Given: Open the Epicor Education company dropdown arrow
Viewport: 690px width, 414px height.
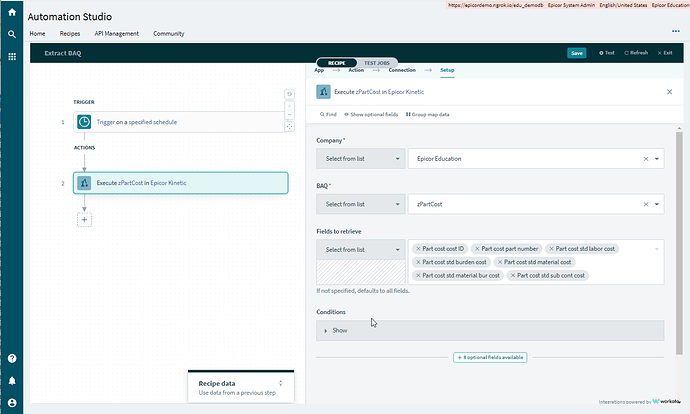Looking at the screenshot, I should tap(657, 159).
